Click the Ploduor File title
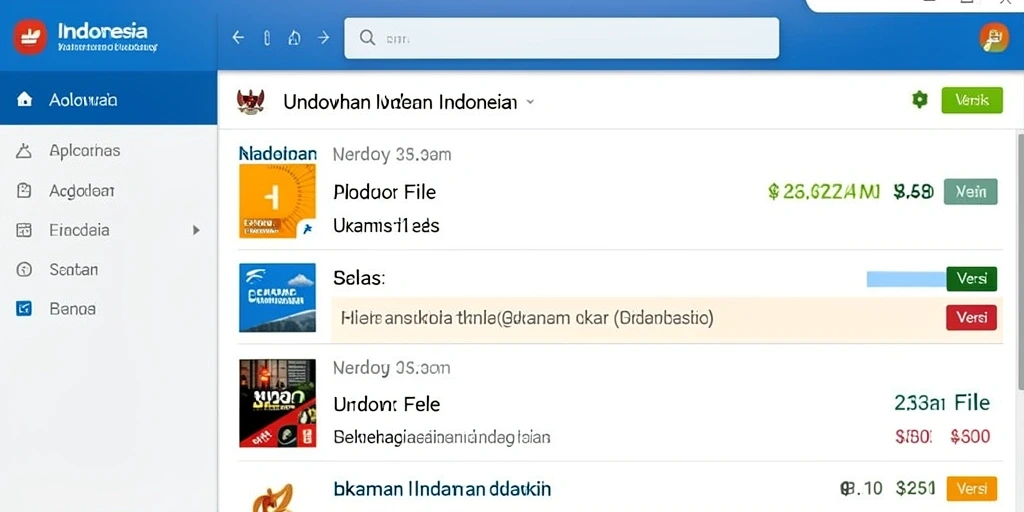Image resolution: width=1024 pixels, height=512 pixels. tap(384, 192)
